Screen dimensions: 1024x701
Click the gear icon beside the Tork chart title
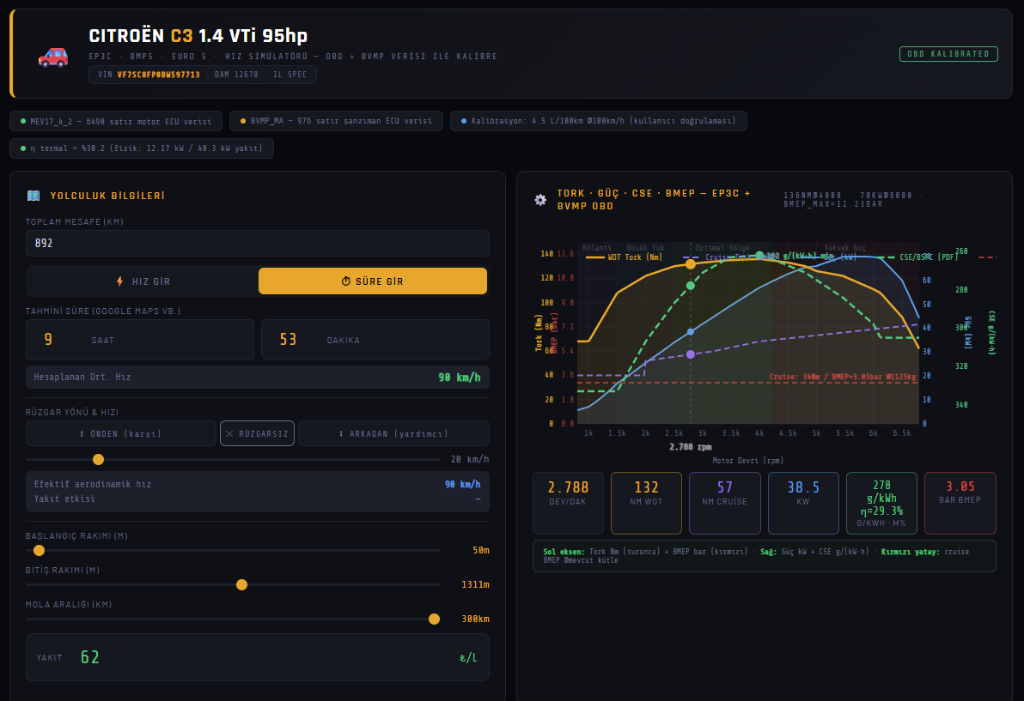point(540,199)
